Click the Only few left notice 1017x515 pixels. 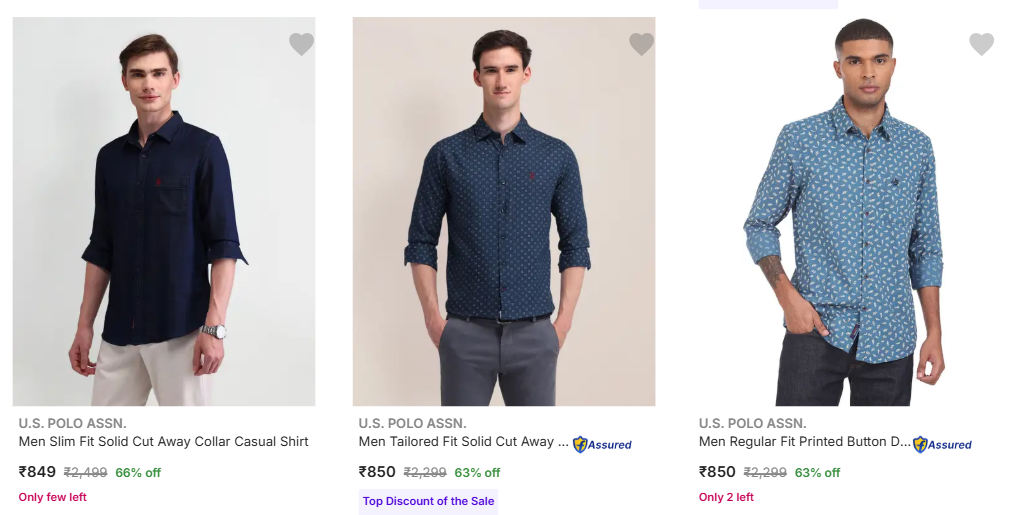(52, 497)
